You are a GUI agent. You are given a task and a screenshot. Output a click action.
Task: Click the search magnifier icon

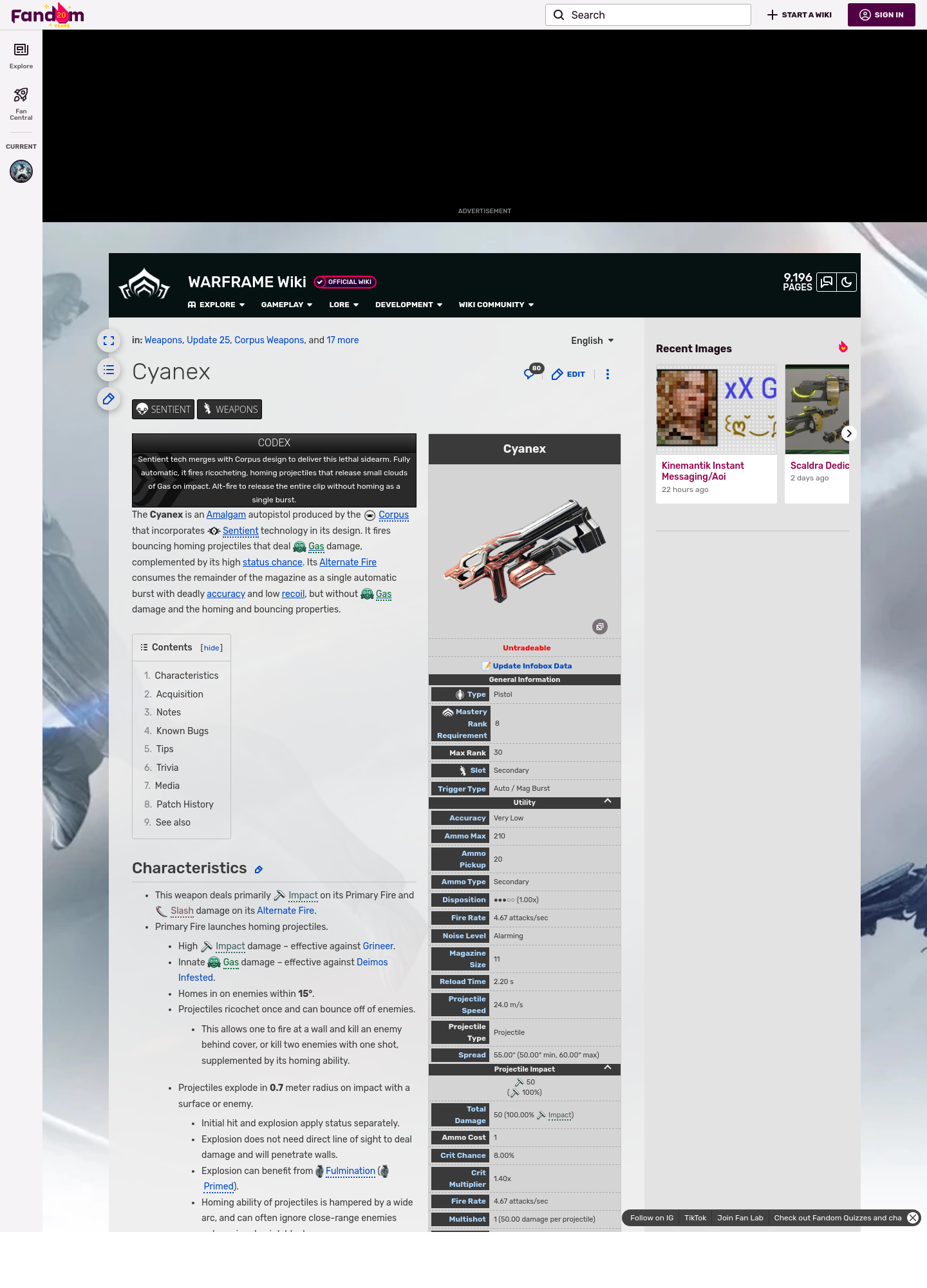click(559, 15)
